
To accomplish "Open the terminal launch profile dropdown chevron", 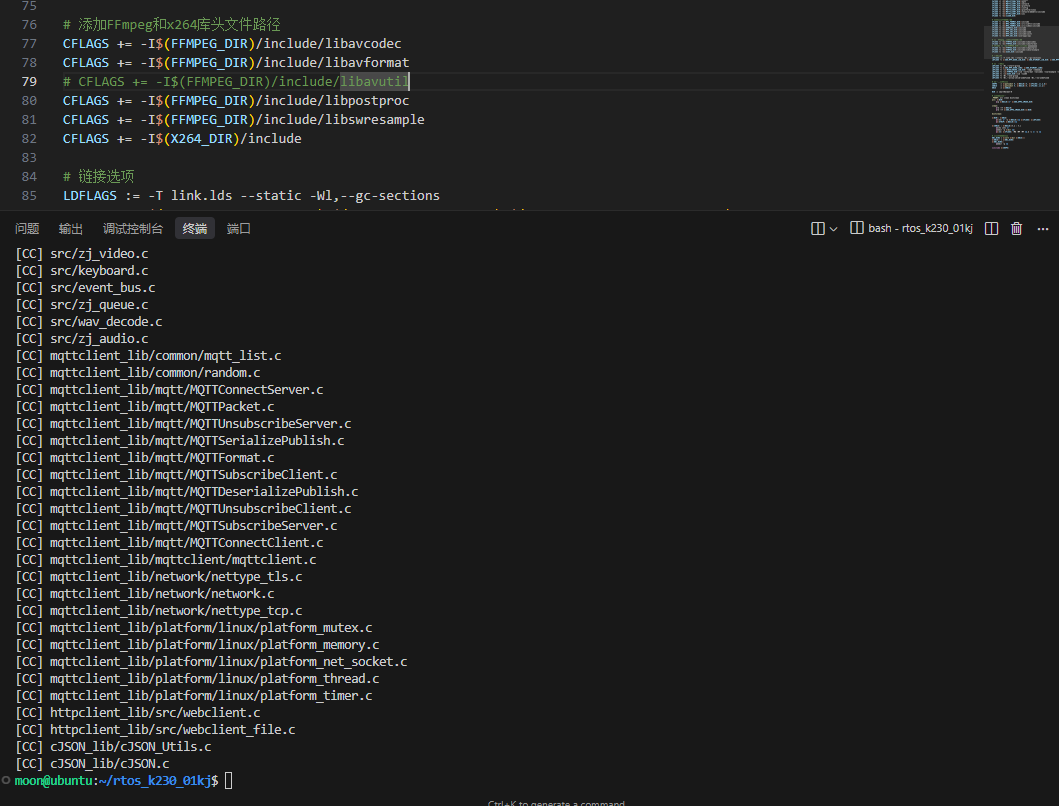I will tap(833, 229).
